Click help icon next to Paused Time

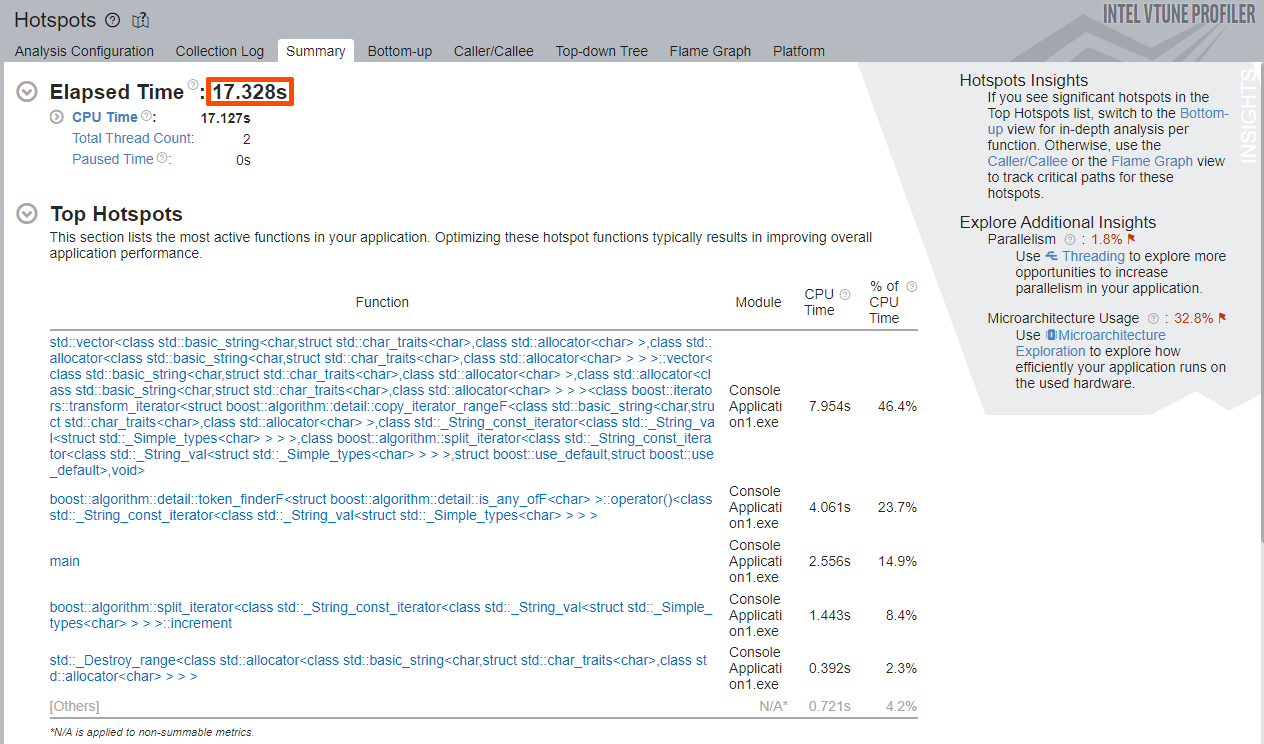162,158
